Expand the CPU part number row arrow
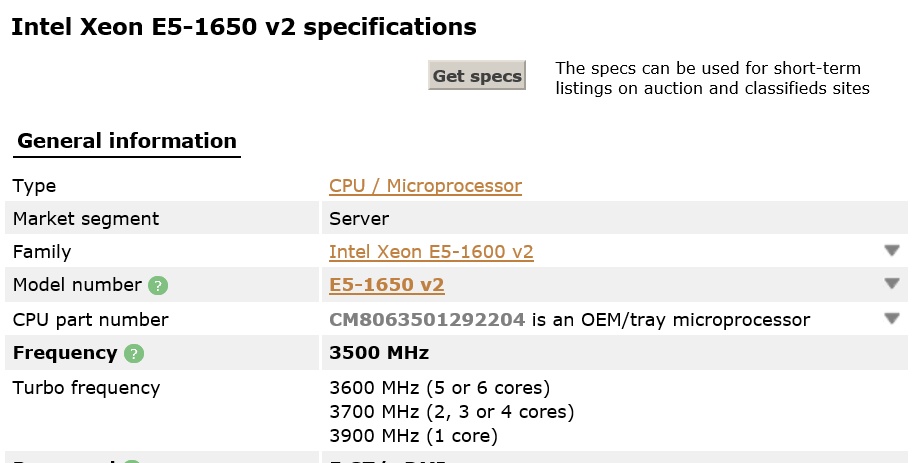Screen dimensions: 917x463 tap(891, 319)
